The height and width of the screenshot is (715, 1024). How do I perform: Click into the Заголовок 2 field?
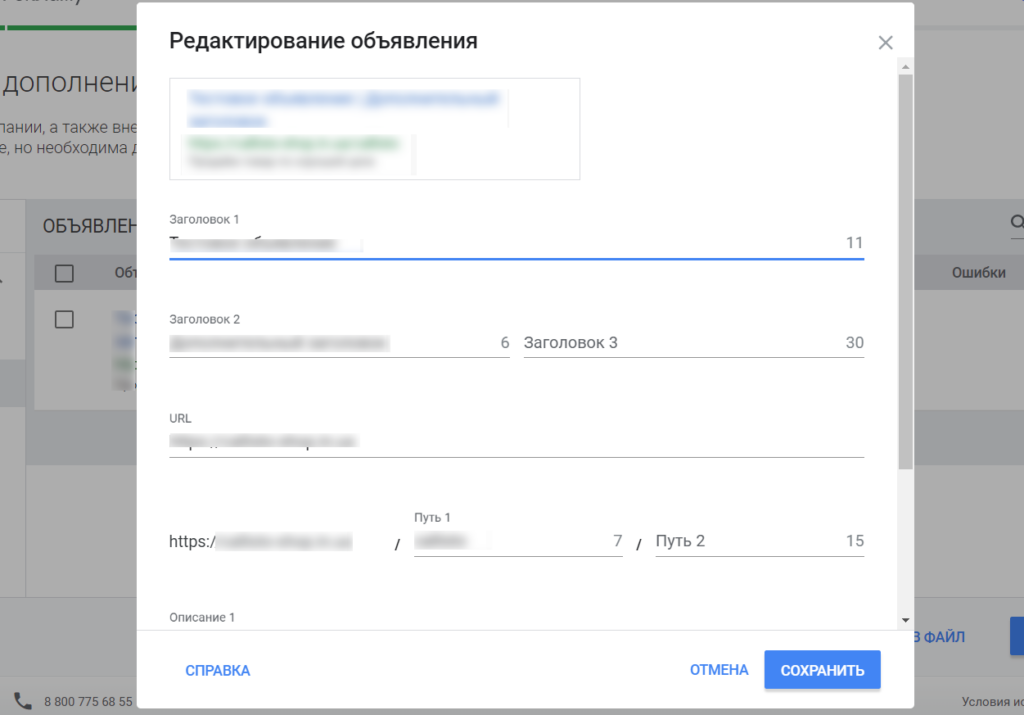click(x=335, y=343)
